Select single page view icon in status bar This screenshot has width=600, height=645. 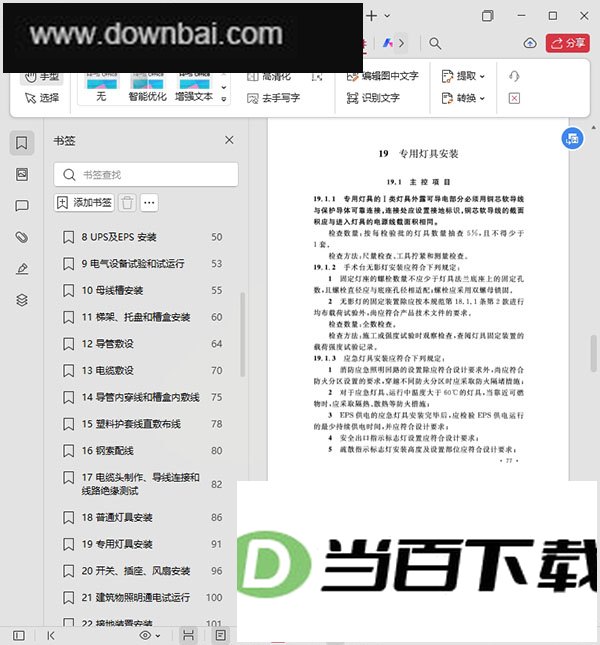221,635
